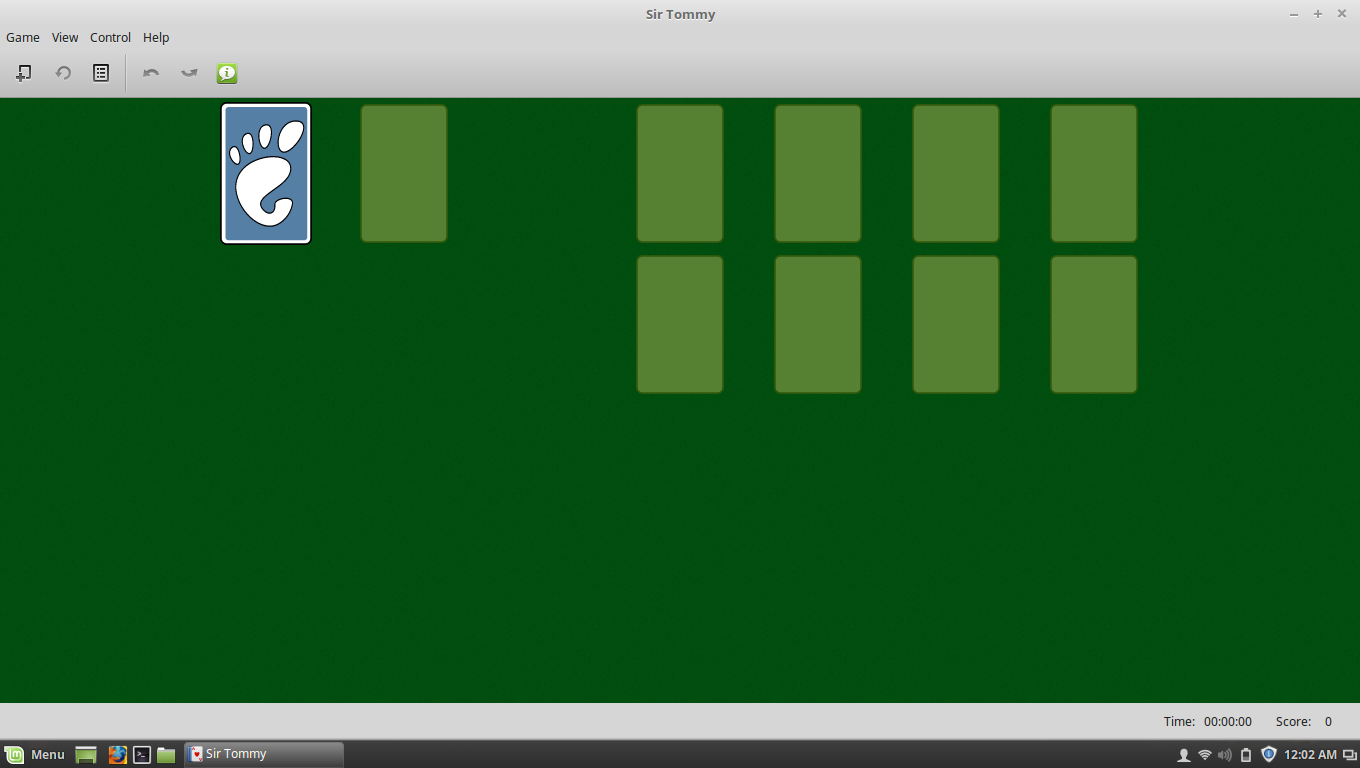Undo the last move
Screen dimensions: 1360x768
pos(150,72)
